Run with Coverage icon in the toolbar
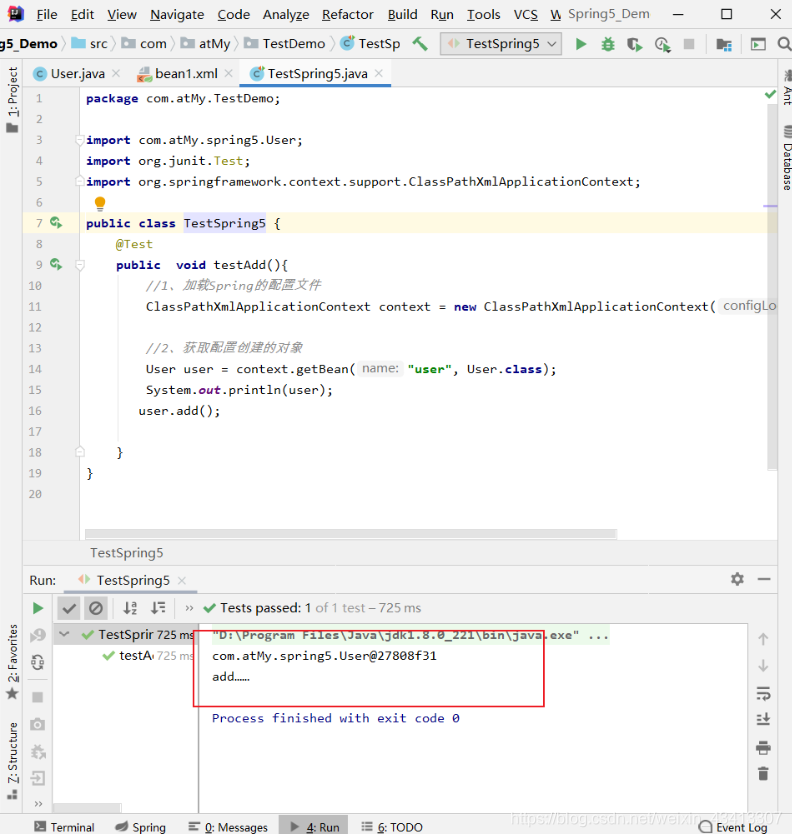792x837 pixels. coord(635,44)
